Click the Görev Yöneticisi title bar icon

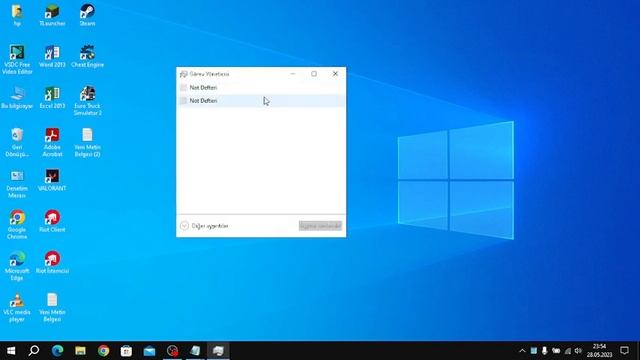tap(184, 74)
